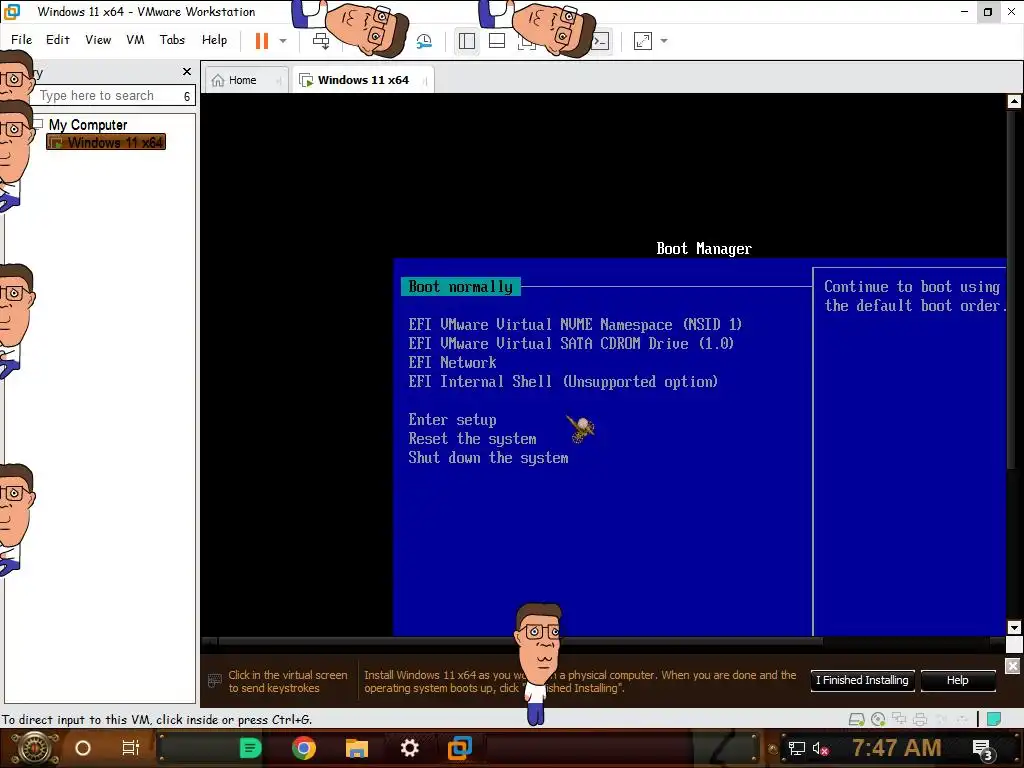
Task: Open the Help menu
Action: [214, 40]
